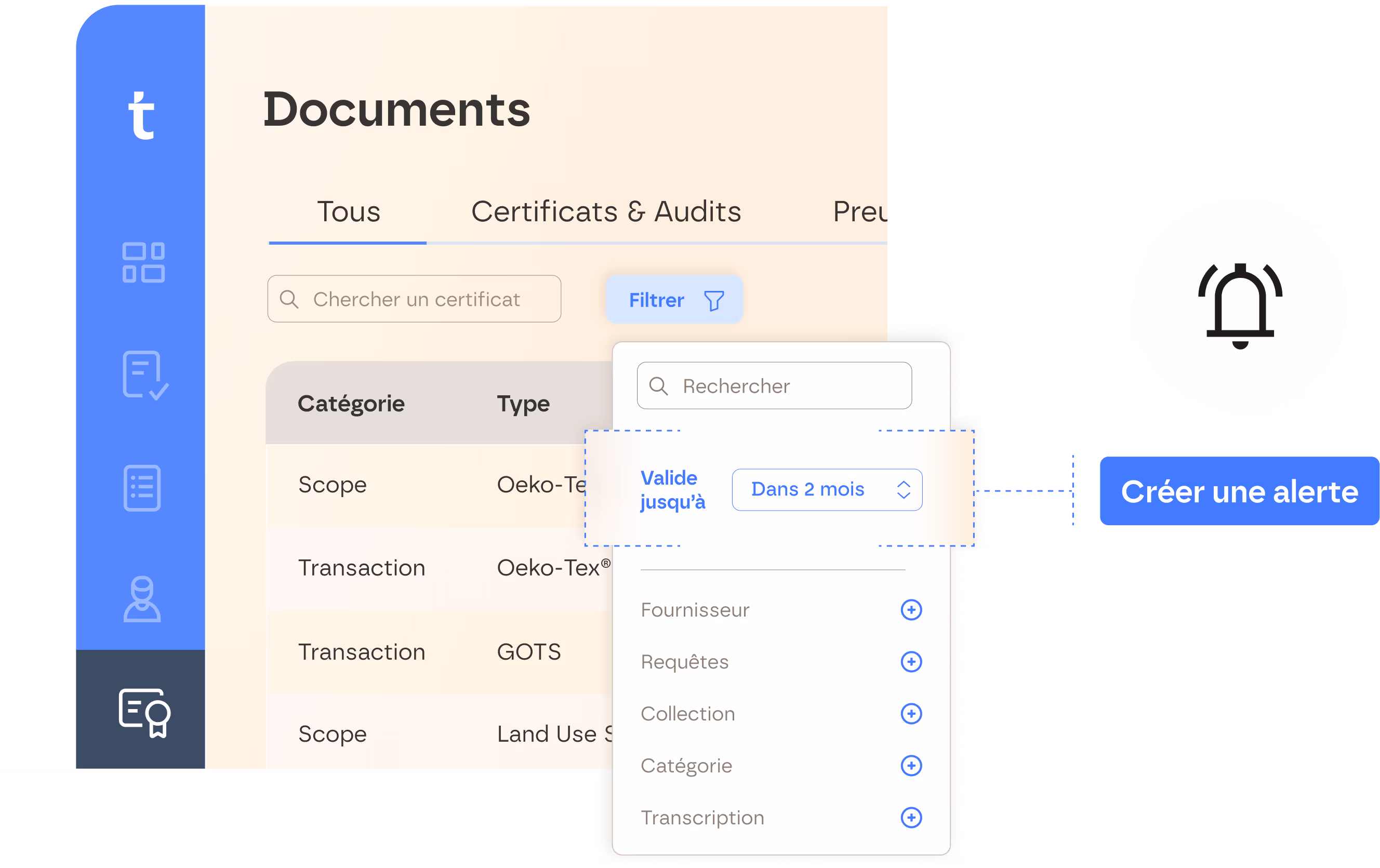Click the 'Créer une alerte' button
1380x868 pixels.
click(1239, 491)
